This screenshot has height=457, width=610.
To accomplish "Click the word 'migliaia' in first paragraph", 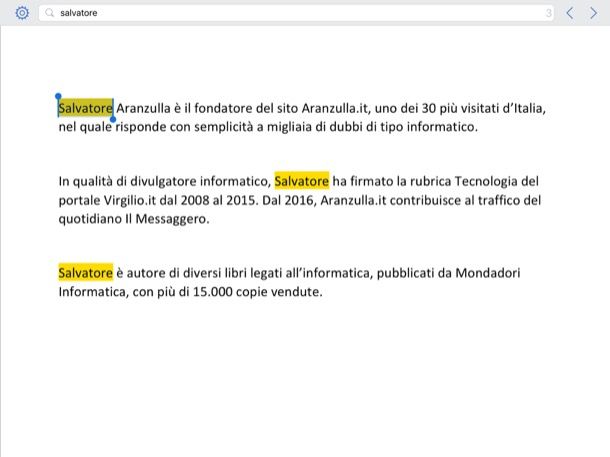I will click(289, 127).
